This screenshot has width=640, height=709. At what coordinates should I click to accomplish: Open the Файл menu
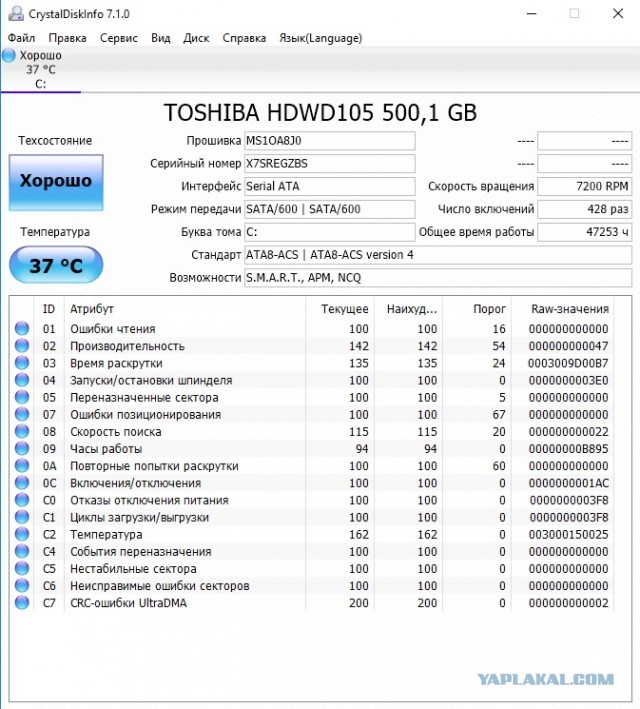pyautogui.click(x=21, y=38)
